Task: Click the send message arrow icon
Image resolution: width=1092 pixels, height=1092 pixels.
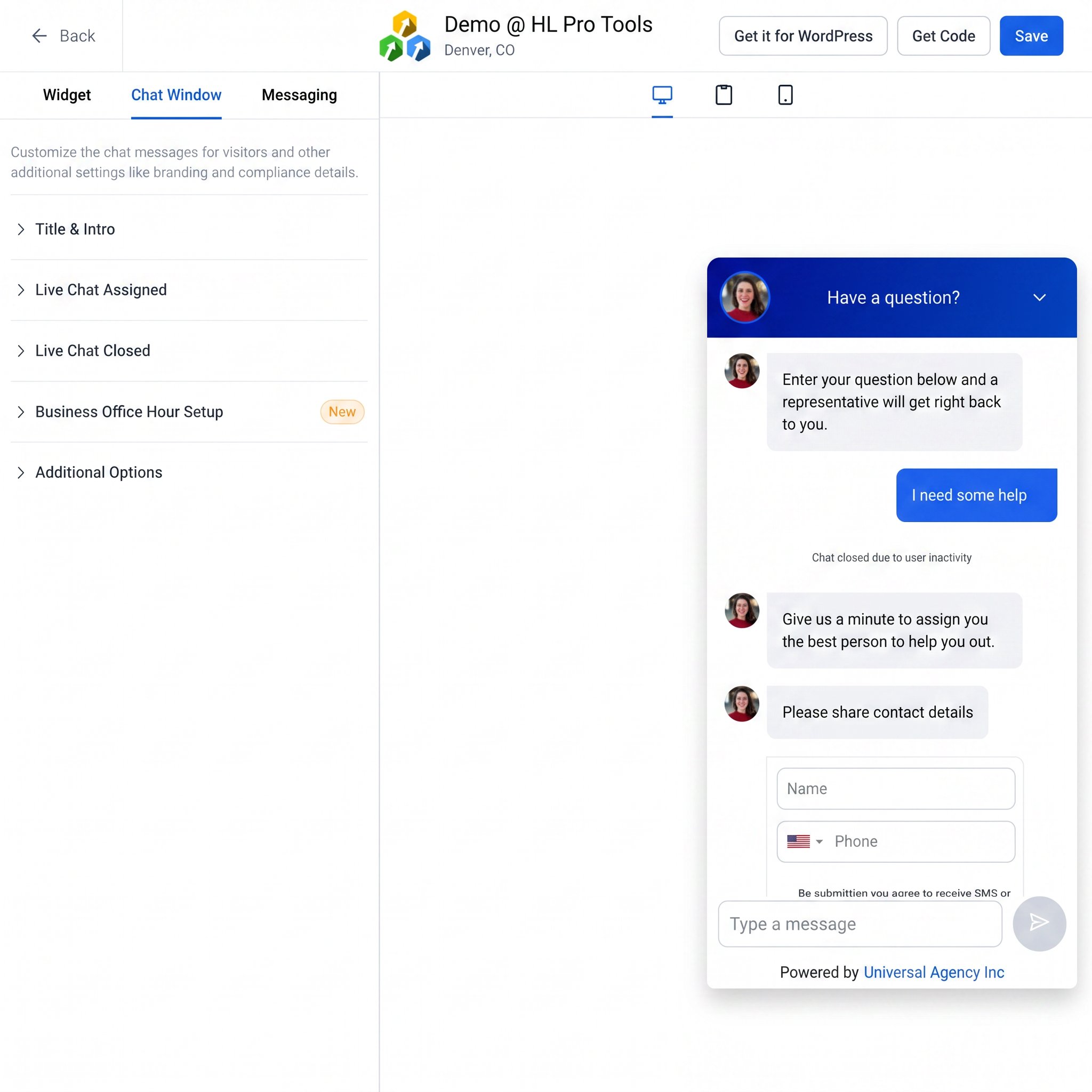Action: pos(1039,923)
